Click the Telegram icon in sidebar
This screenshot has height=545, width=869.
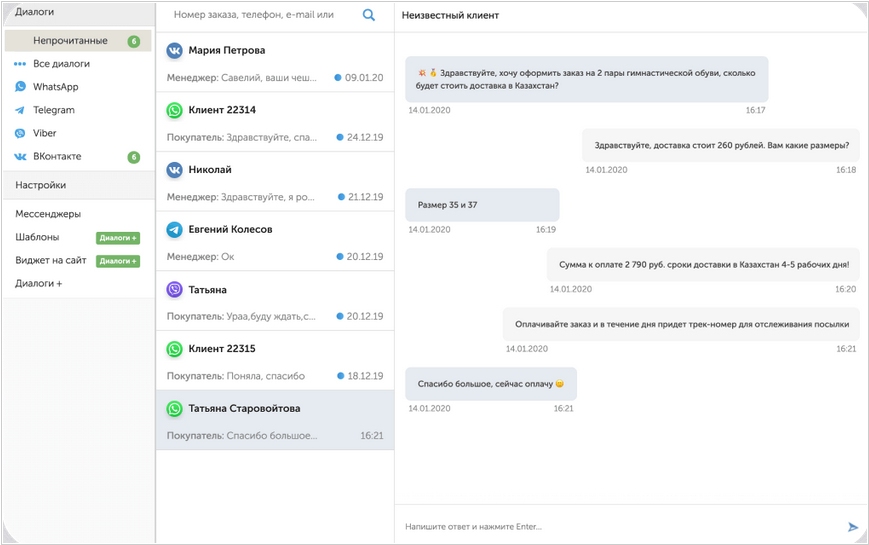21,110
